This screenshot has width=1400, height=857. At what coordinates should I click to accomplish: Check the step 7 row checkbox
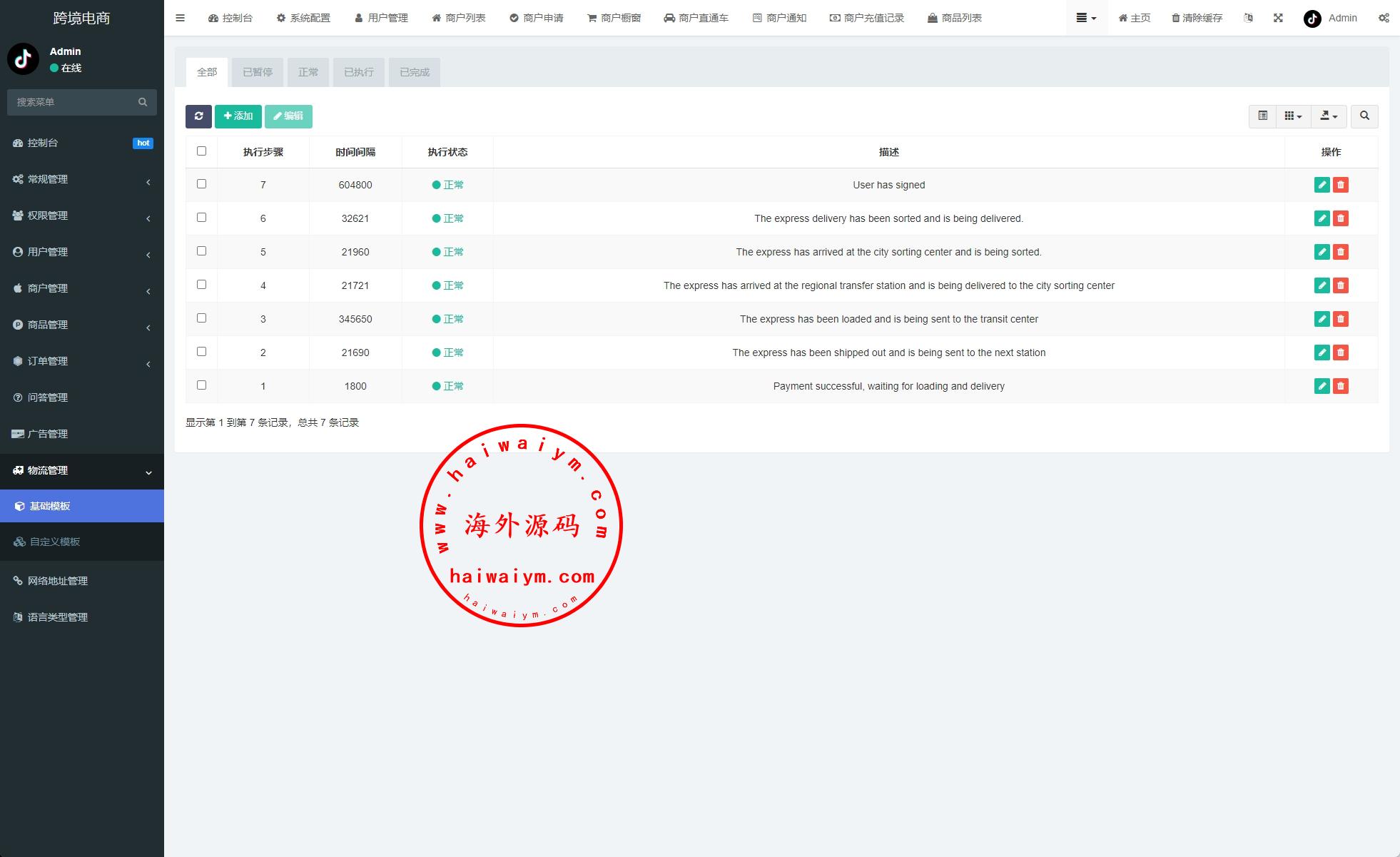tap(201, 184)
